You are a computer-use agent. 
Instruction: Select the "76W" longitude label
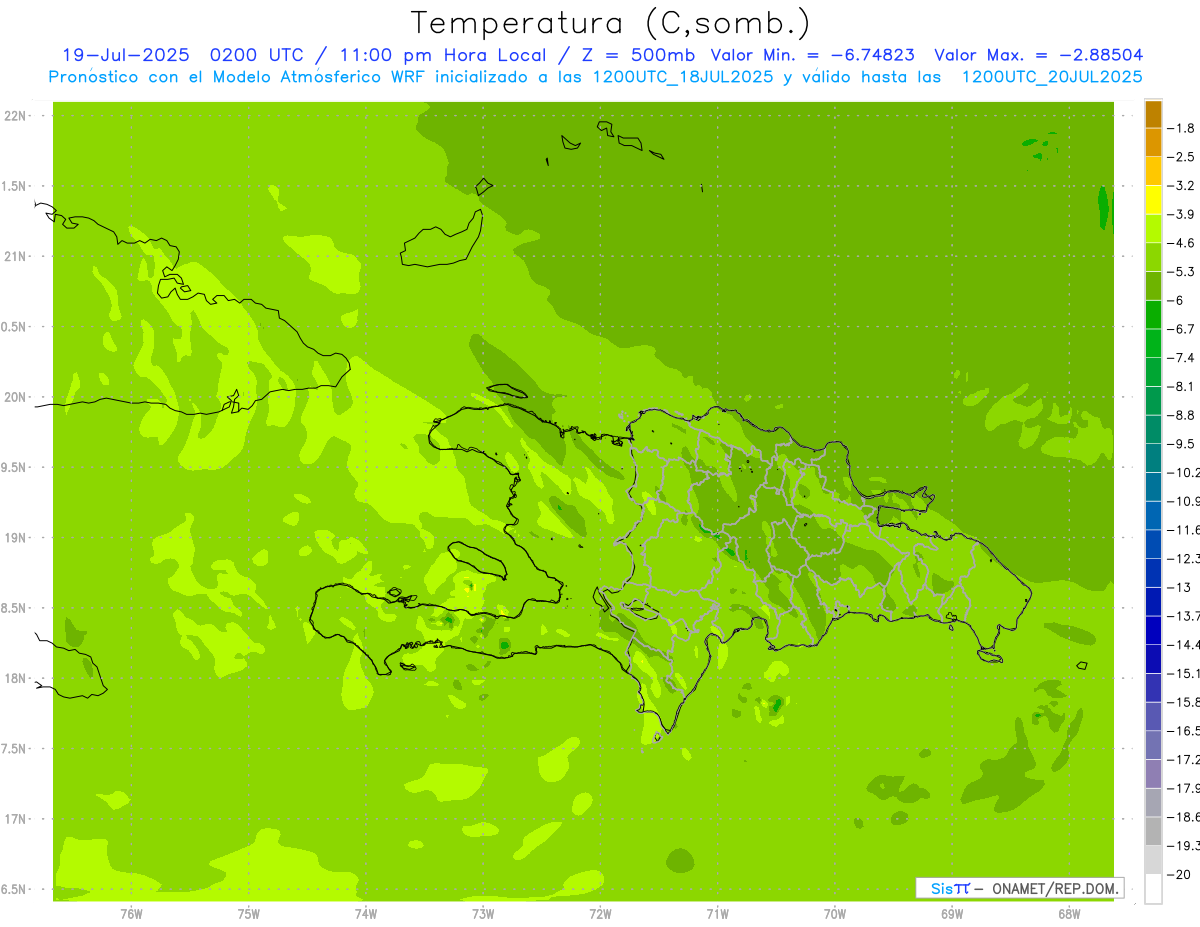131,914
